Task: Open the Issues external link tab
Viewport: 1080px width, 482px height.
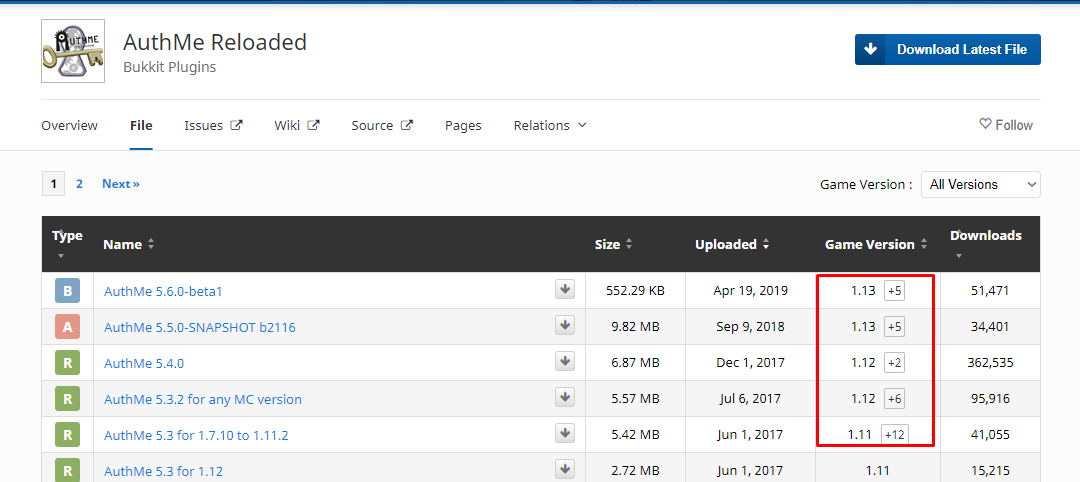Action: (213, 125)
